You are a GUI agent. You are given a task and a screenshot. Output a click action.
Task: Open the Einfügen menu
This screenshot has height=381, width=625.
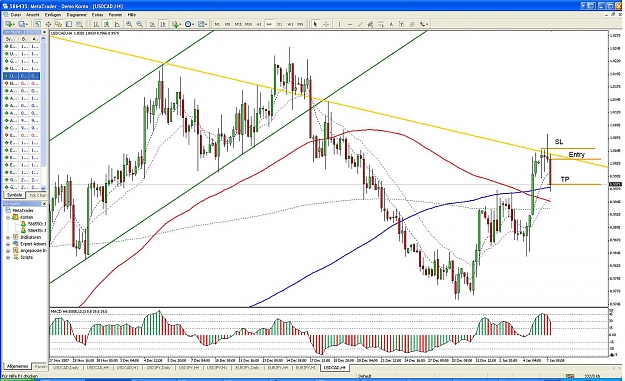click(53, 15)
